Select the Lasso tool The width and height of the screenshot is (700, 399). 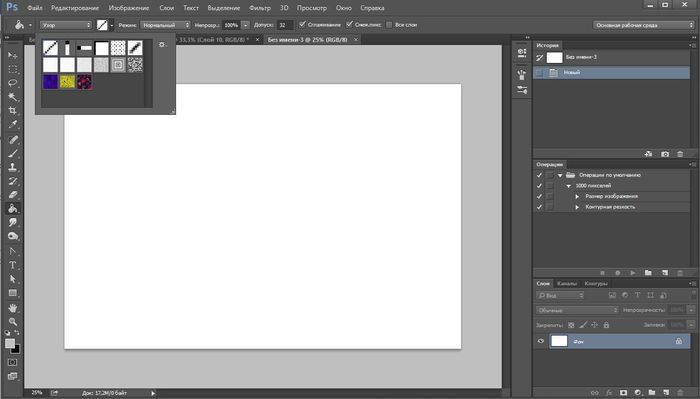(x=12, y=83)
